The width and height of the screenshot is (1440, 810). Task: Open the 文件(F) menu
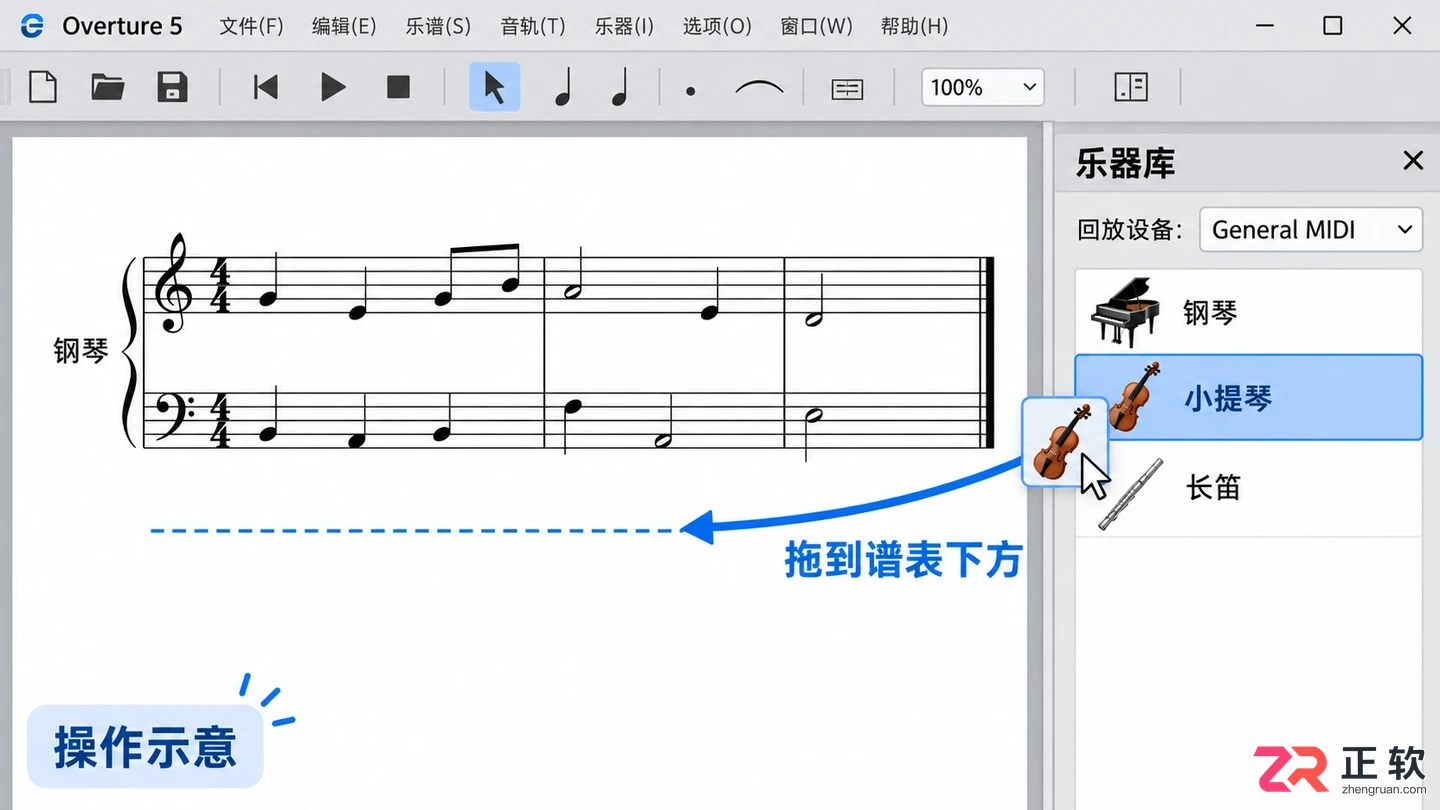[251, 26]
